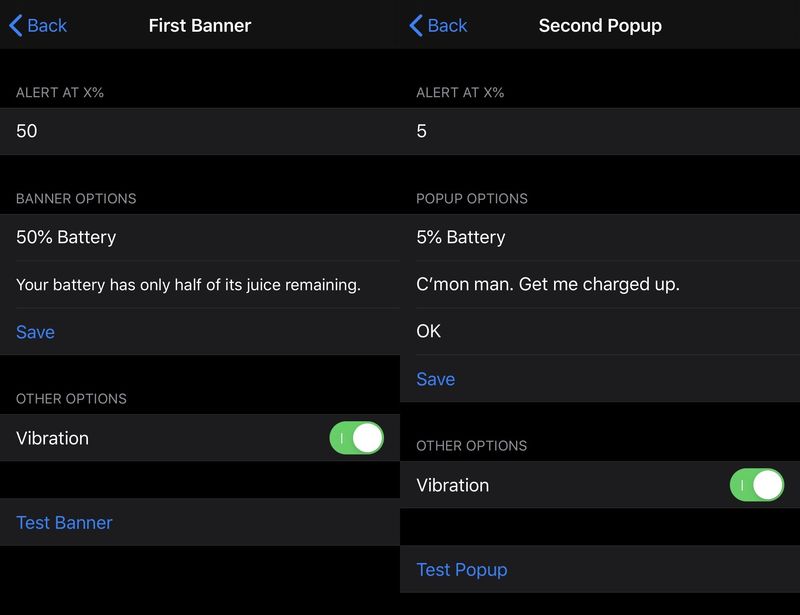Tap the Test Popup link

462,570
